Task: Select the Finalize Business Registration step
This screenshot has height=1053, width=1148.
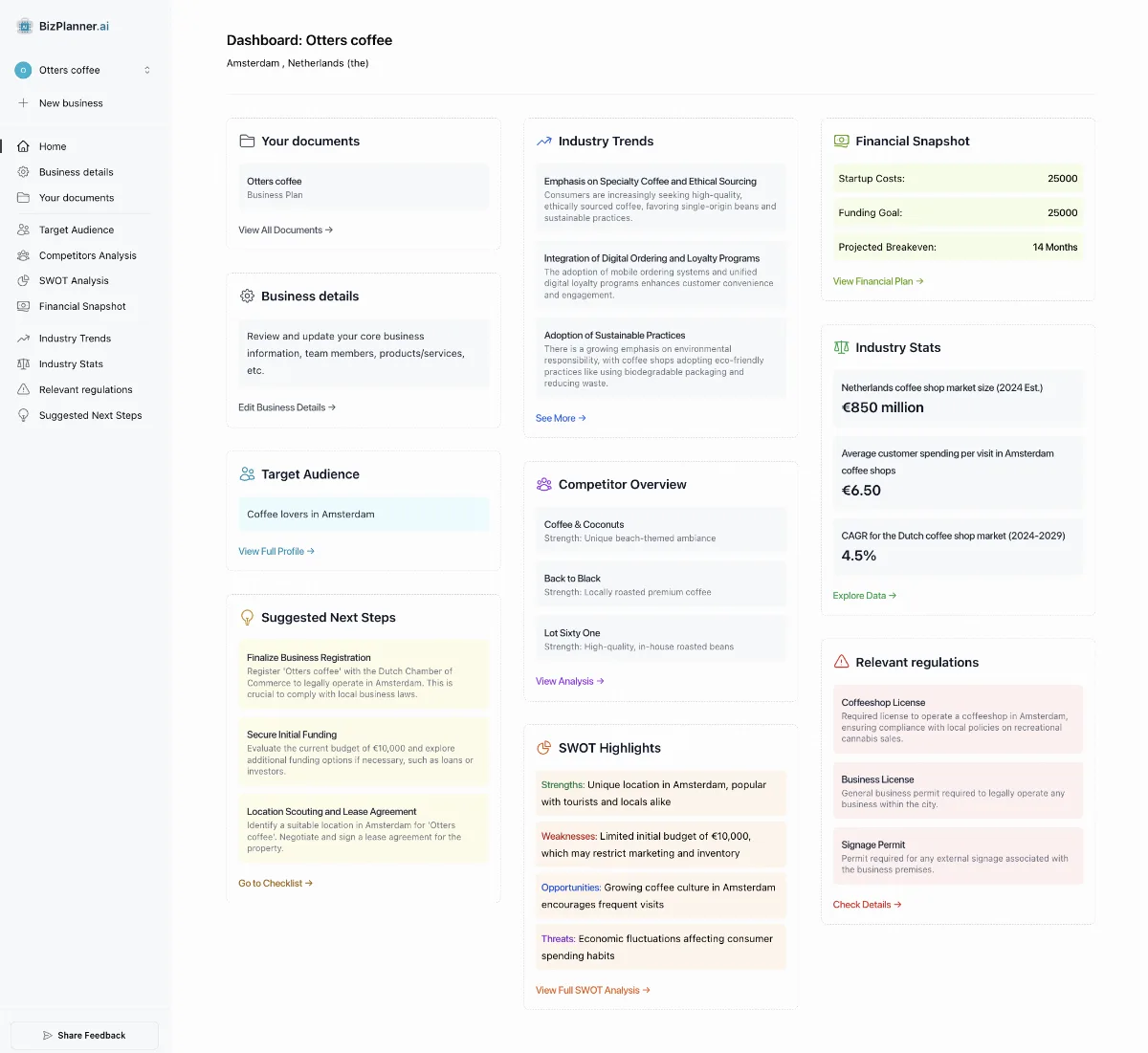Action: click(364, 675)
